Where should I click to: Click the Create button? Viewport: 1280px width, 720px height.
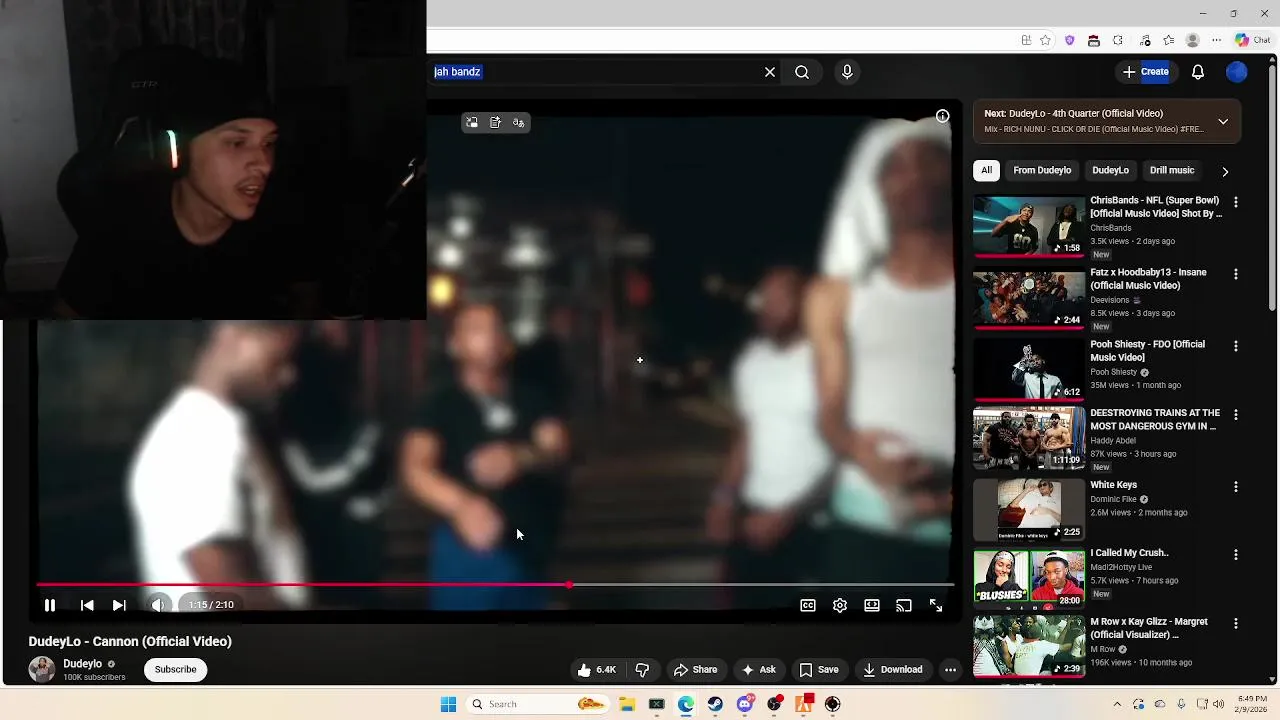click(1145, 72)
